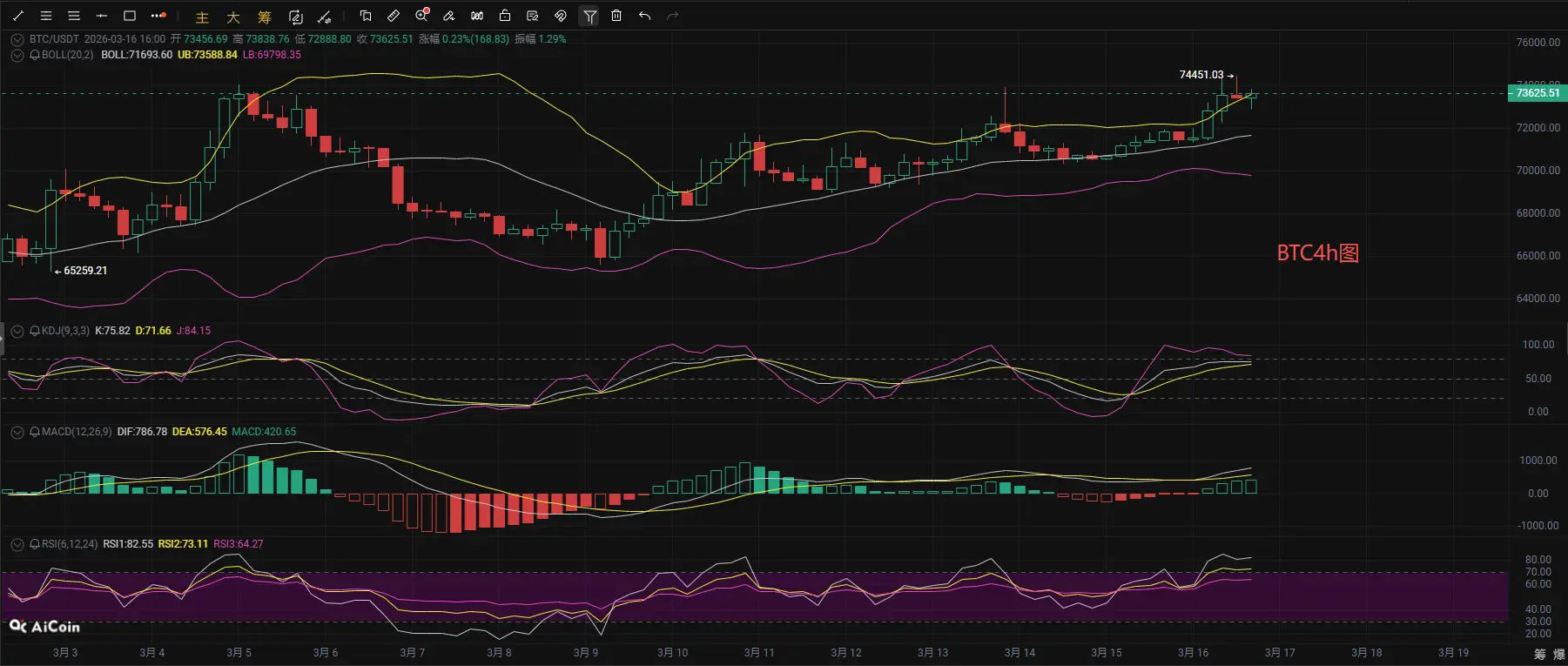Click the redo arrow icon
Viewport: 1568px width, 666px height.
point(672,16)
